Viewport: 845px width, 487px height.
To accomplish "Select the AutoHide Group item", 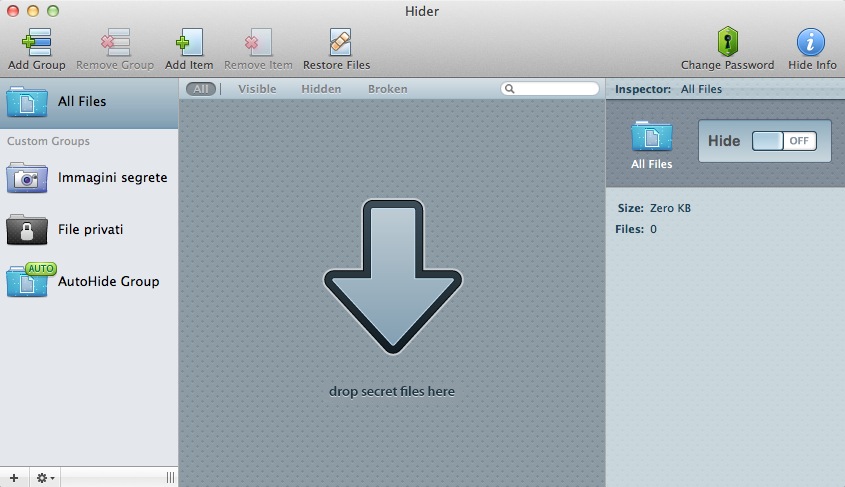I will (89, 281).
